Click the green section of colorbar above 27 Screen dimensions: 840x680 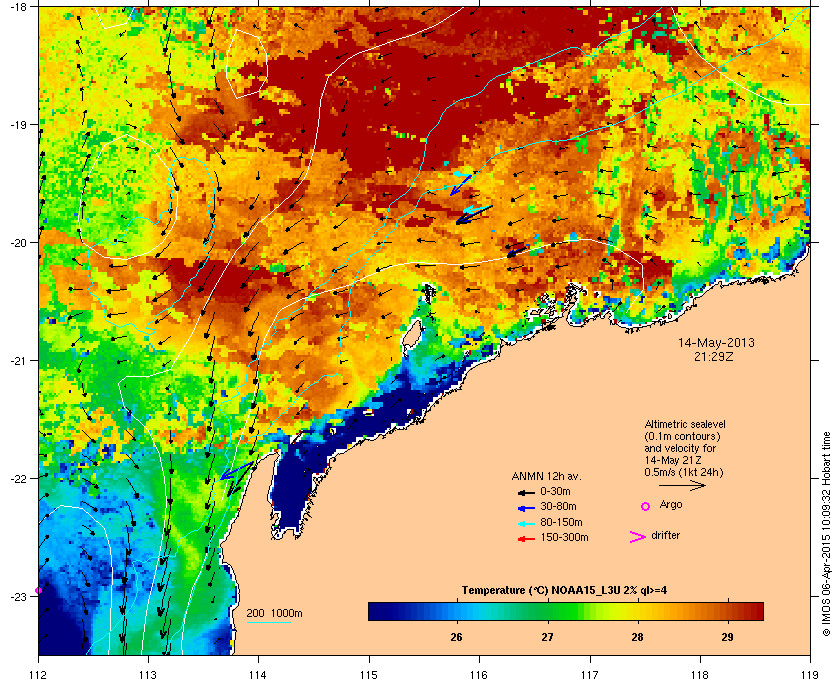point(548,611)
